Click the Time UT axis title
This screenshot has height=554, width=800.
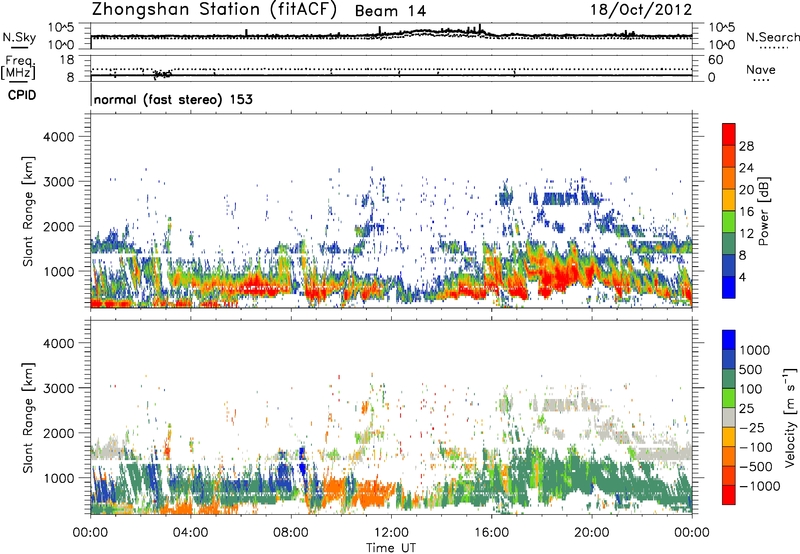pyautogui.click(x=391, y=548)
